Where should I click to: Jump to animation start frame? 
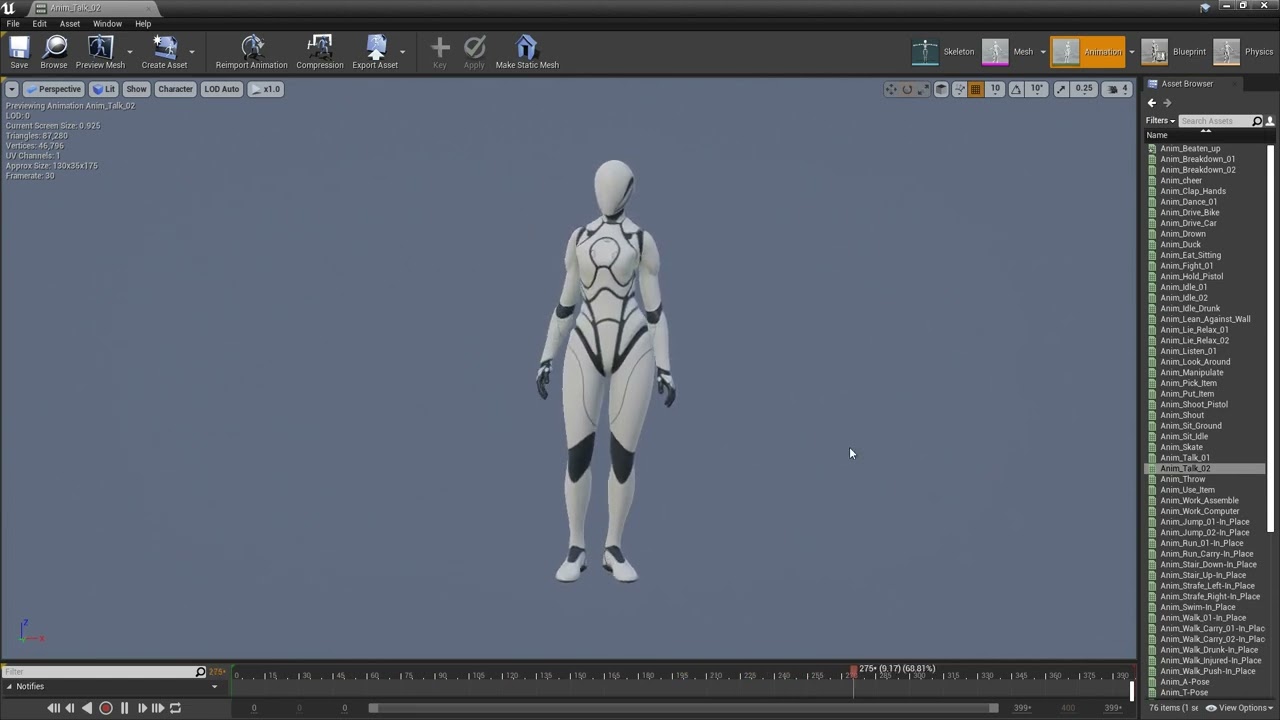click(x=53, y=708)
